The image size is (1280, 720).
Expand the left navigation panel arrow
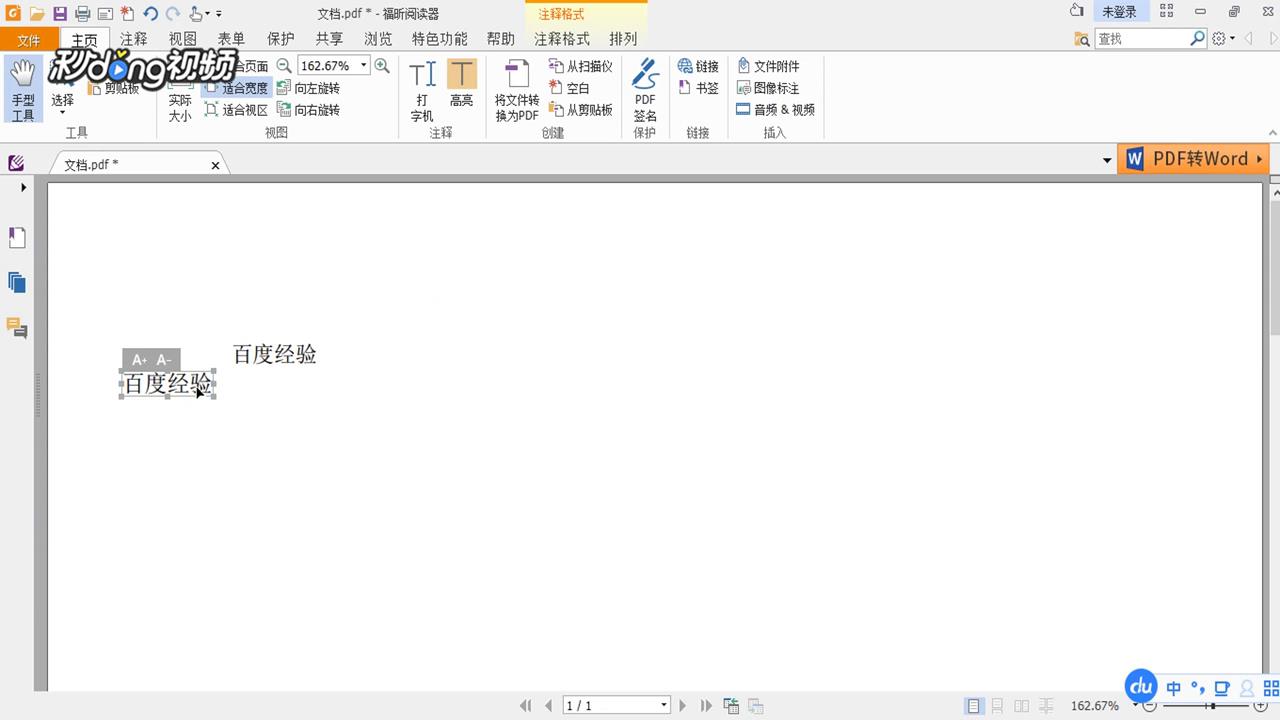(x=23, y=188)
